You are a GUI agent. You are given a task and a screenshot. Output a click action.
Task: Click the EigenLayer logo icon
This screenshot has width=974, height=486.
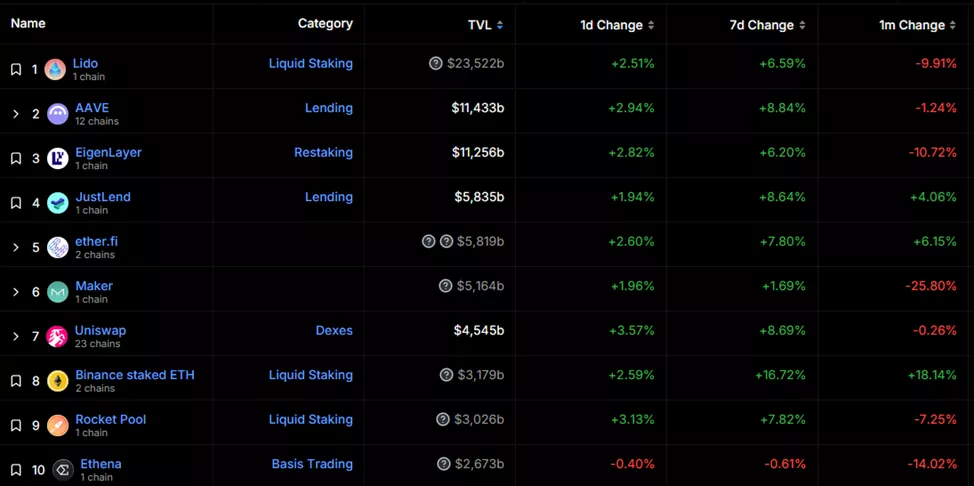tap(58, 158)
